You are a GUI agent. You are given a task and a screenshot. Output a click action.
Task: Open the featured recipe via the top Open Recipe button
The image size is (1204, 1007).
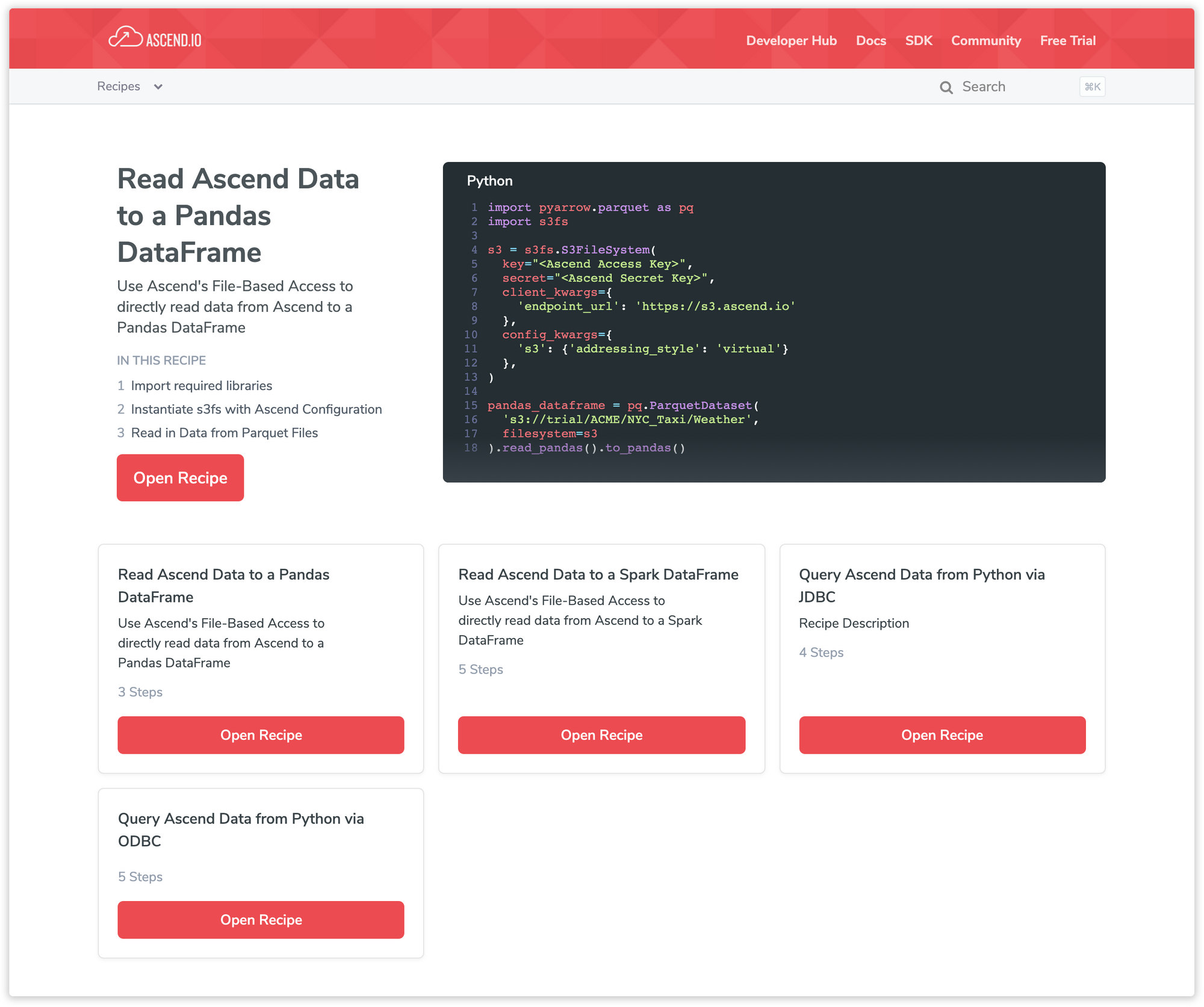coord(180,478)
